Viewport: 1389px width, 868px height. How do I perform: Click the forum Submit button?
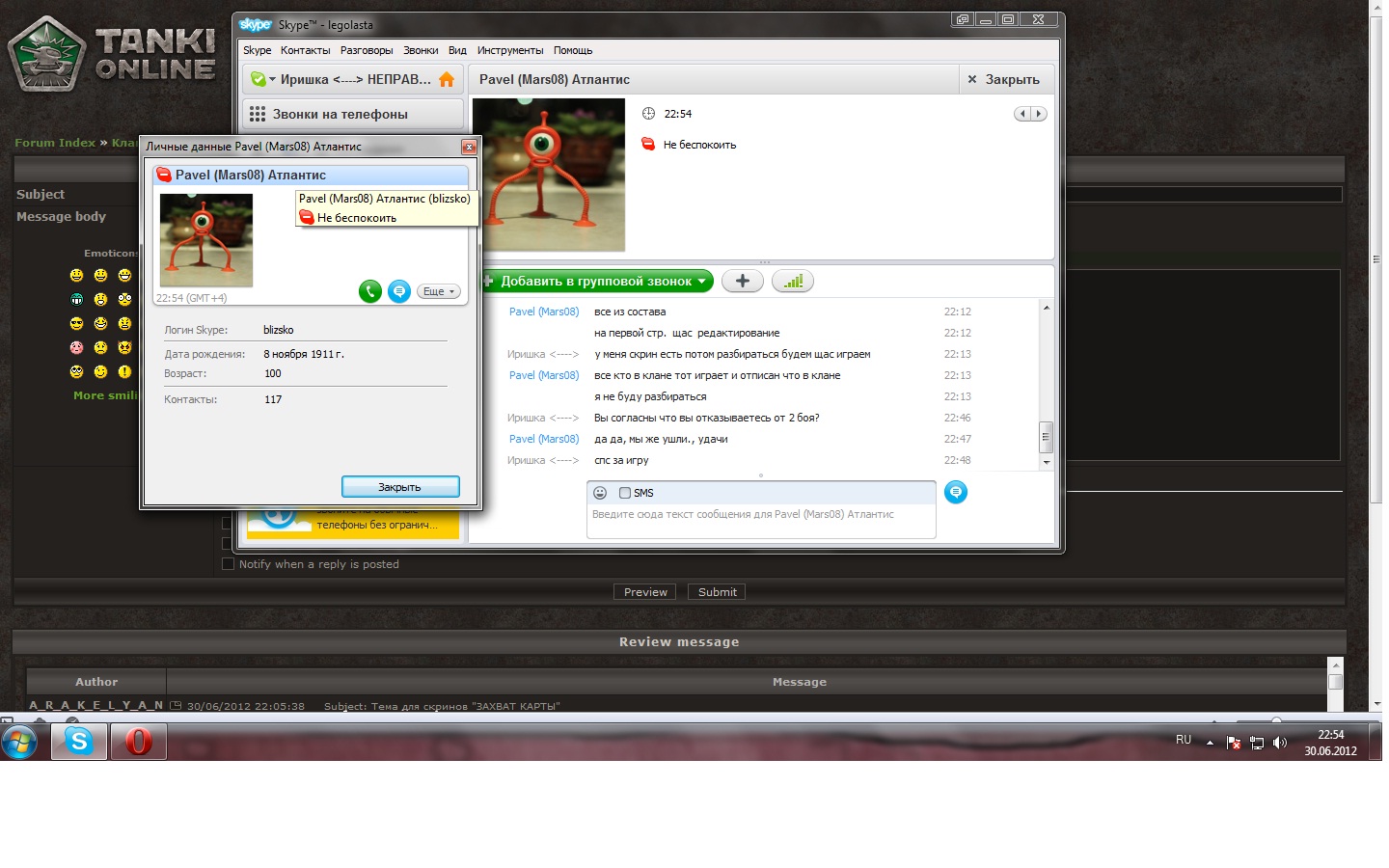[x=718, y=592]
